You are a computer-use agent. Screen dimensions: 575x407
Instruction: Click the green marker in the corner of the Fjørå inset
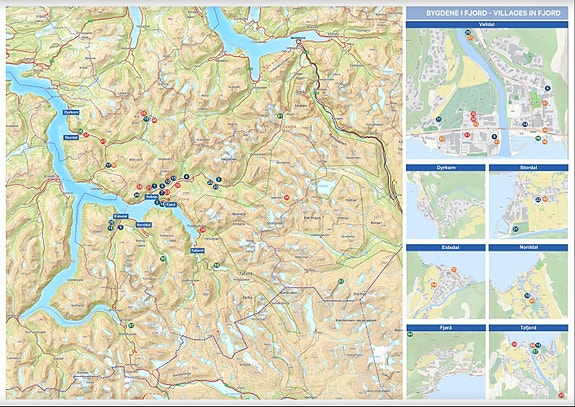point(410,334)
